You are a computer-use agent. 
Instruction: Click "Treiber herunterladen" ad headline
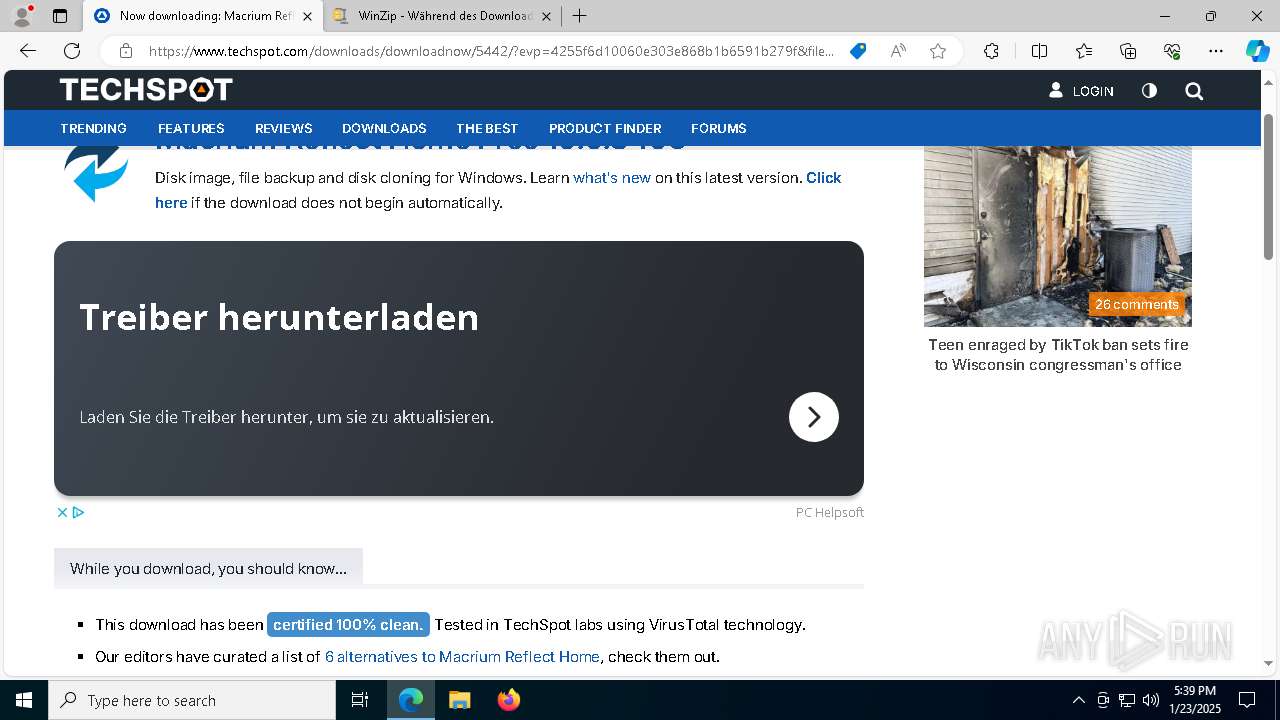point(279,317)
